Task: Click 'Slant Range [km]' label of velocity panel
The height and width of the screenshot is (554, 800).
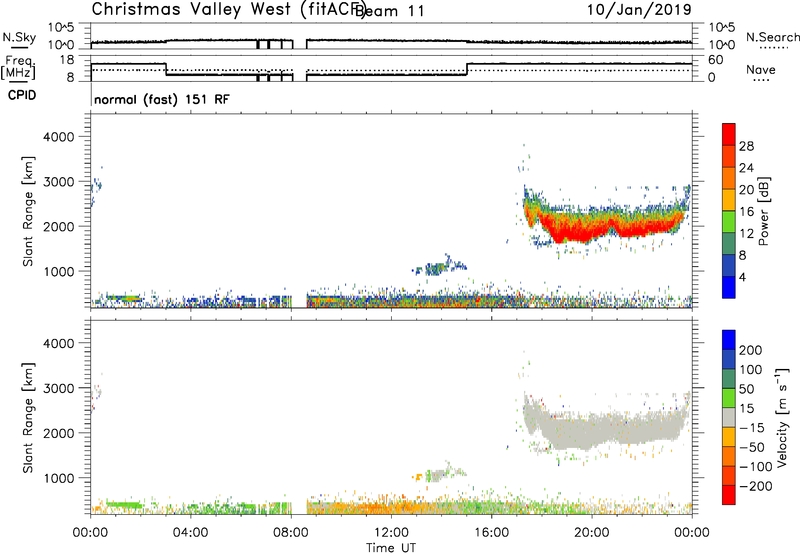Action: pyautogui.click(x=28, y=418)
